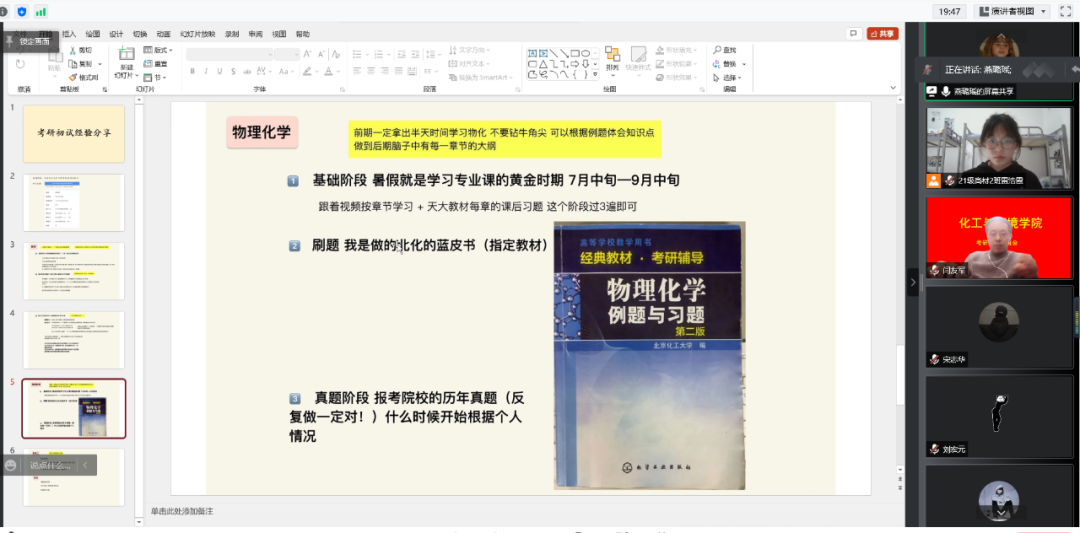This screenshot has width=1080, height=533.
Task: Switch to the 动画 (Animations) tab
Action: click(x=163, y=33)
